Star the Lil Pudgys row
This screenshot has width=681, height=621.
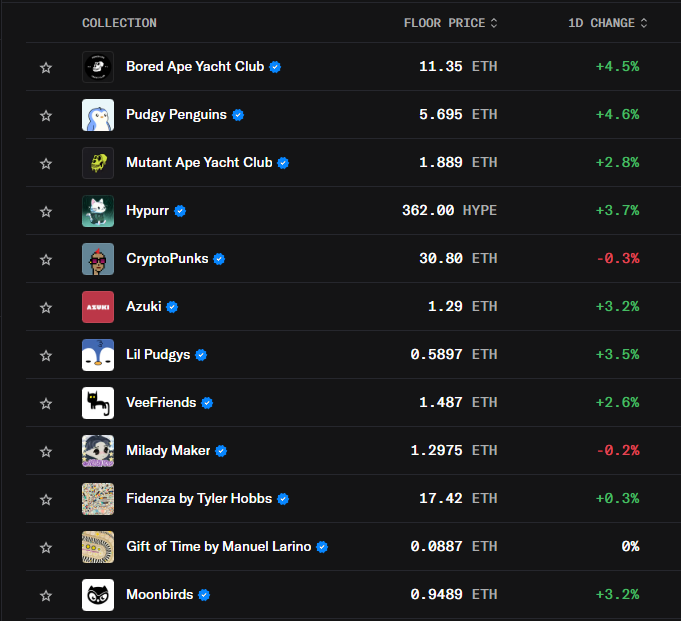click(x=46, y=356)
